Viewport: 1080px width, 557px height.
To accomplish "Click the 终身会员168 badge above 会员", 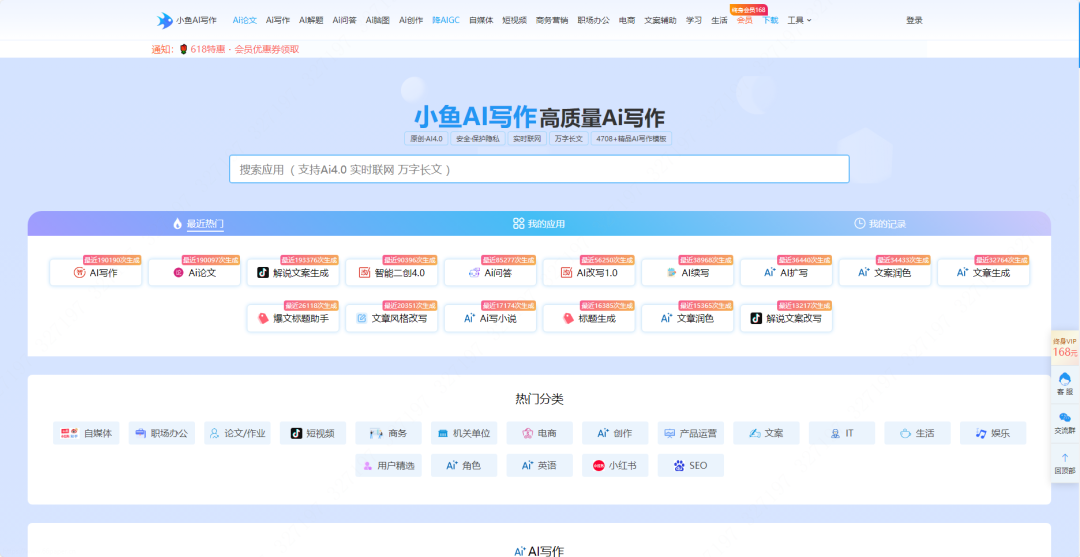I will click(x=748, y=10).
